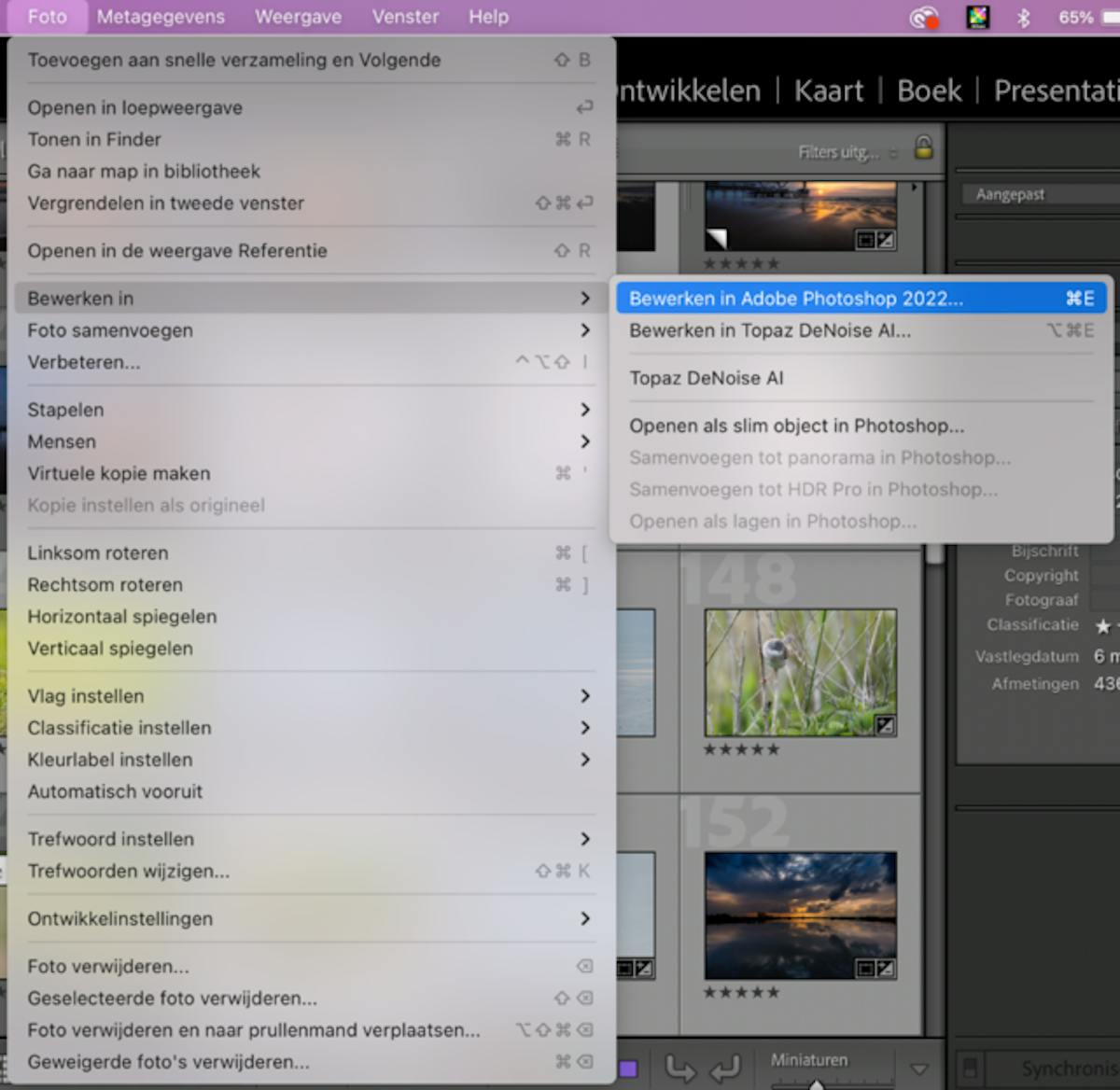Show battery status at 65%
This screenshot has height=1090, width=1120.
(1076, 17)
